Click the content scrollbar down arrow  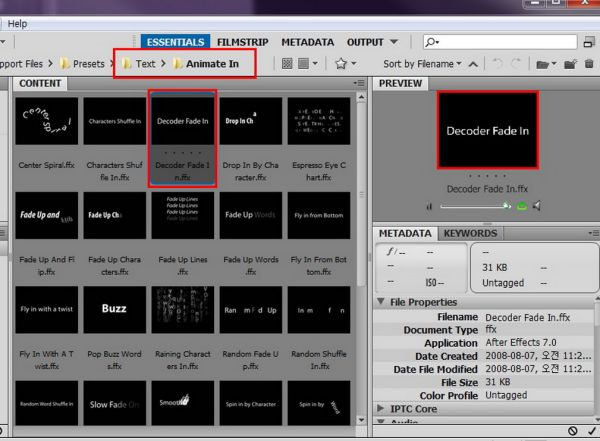tap(361, 420)
